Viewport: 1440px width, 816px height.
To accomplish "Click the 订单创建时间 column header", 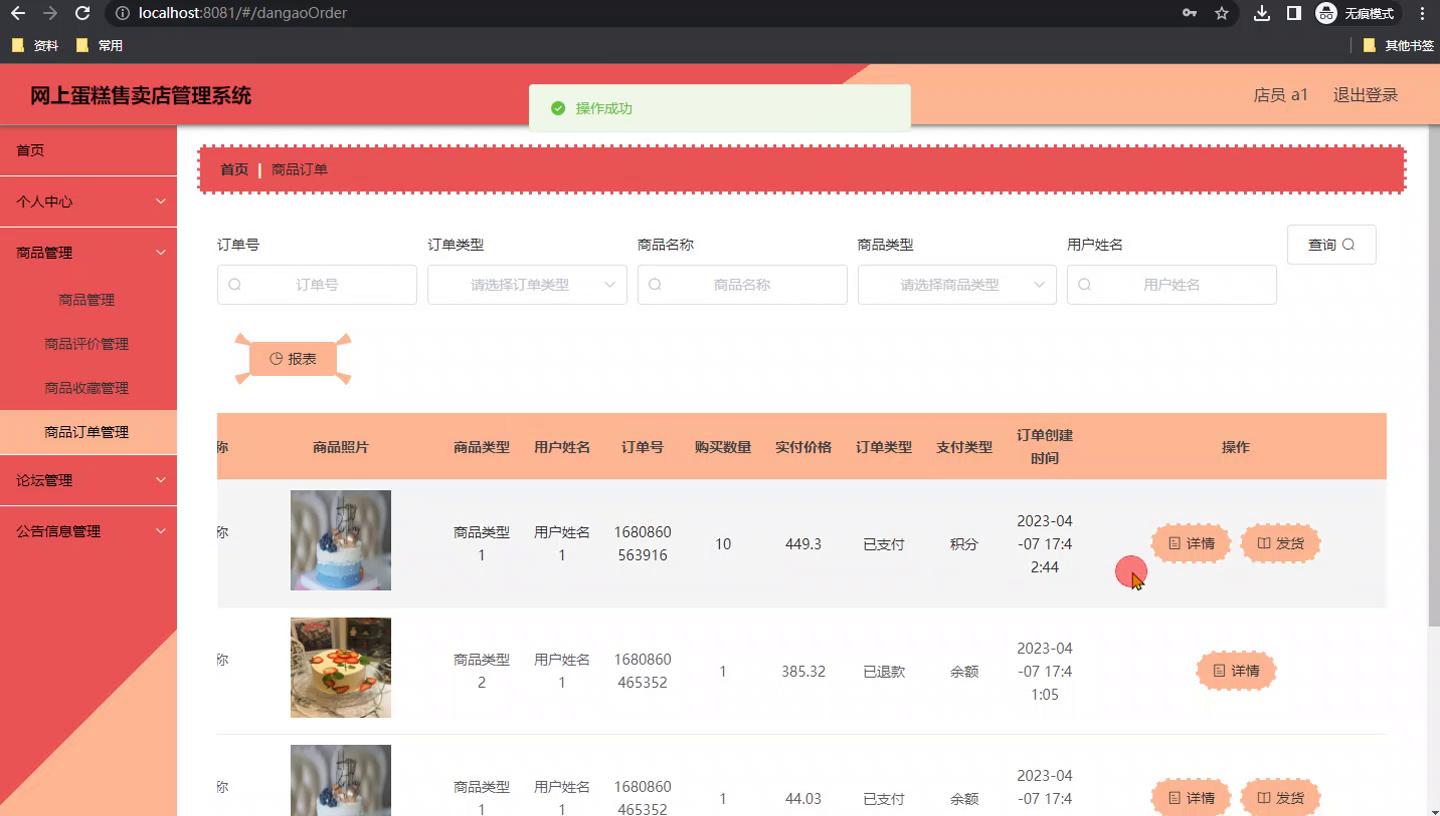I will pyautogui.click(x=1044, y=447).
